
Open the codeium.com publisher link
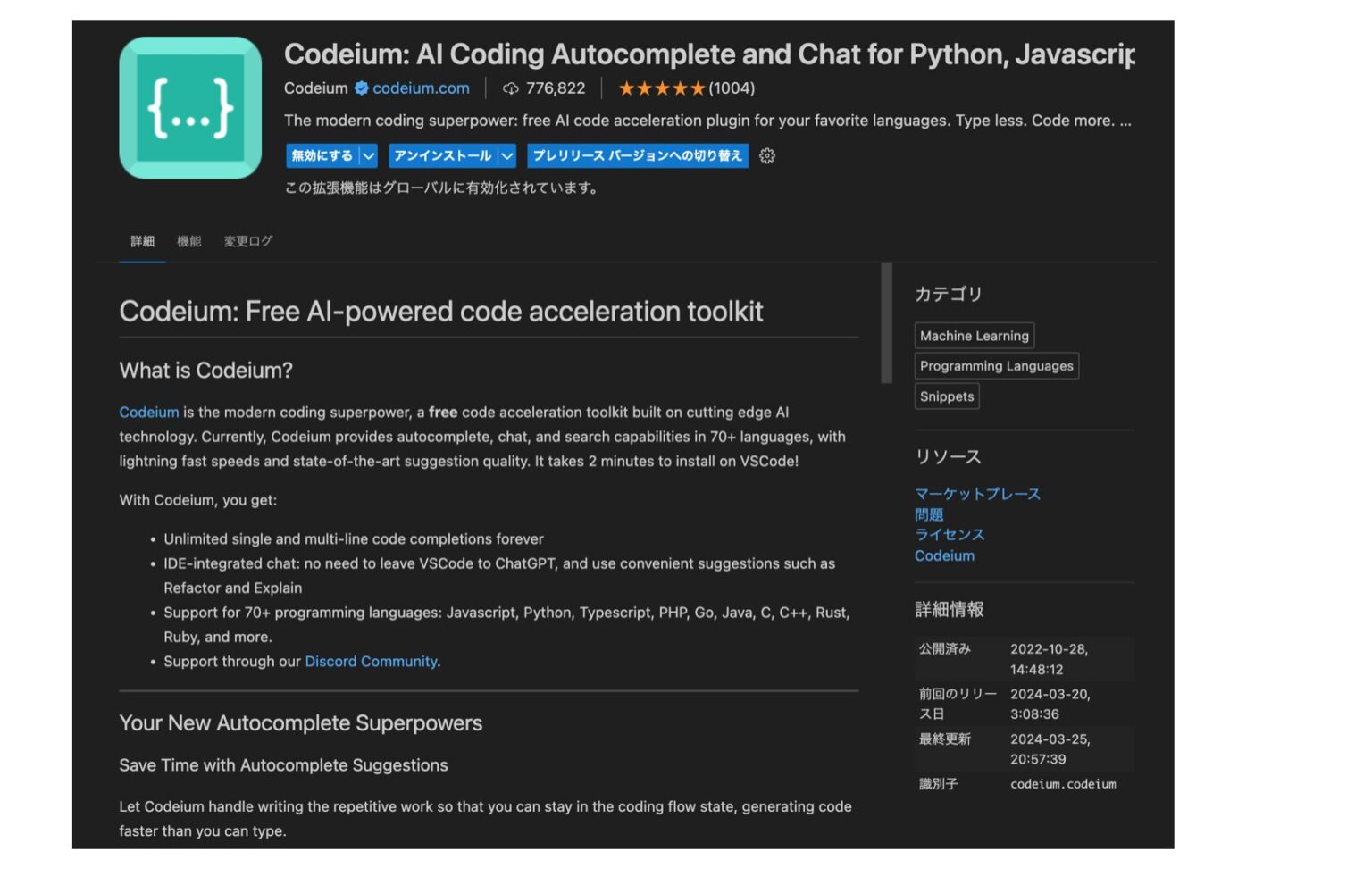click(421, 88)
